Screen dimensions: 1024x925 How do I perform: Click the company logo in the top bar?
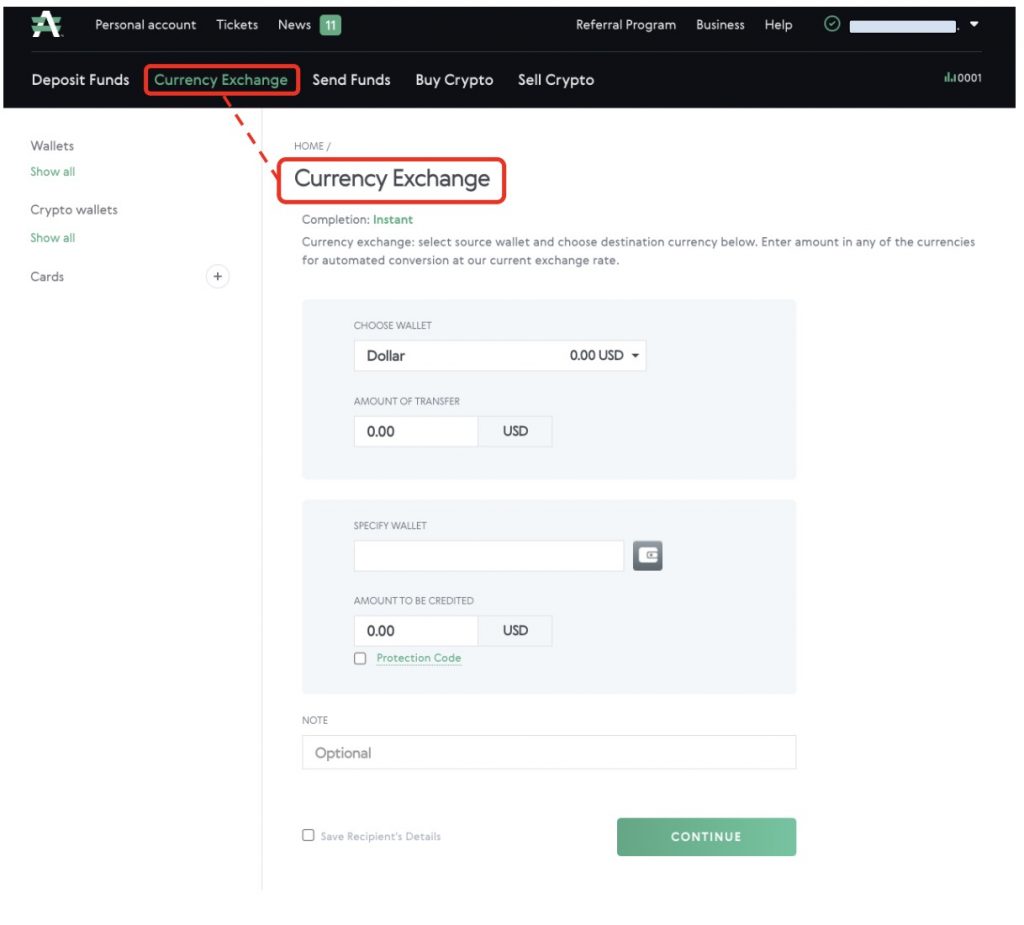[x=47, y=24]
